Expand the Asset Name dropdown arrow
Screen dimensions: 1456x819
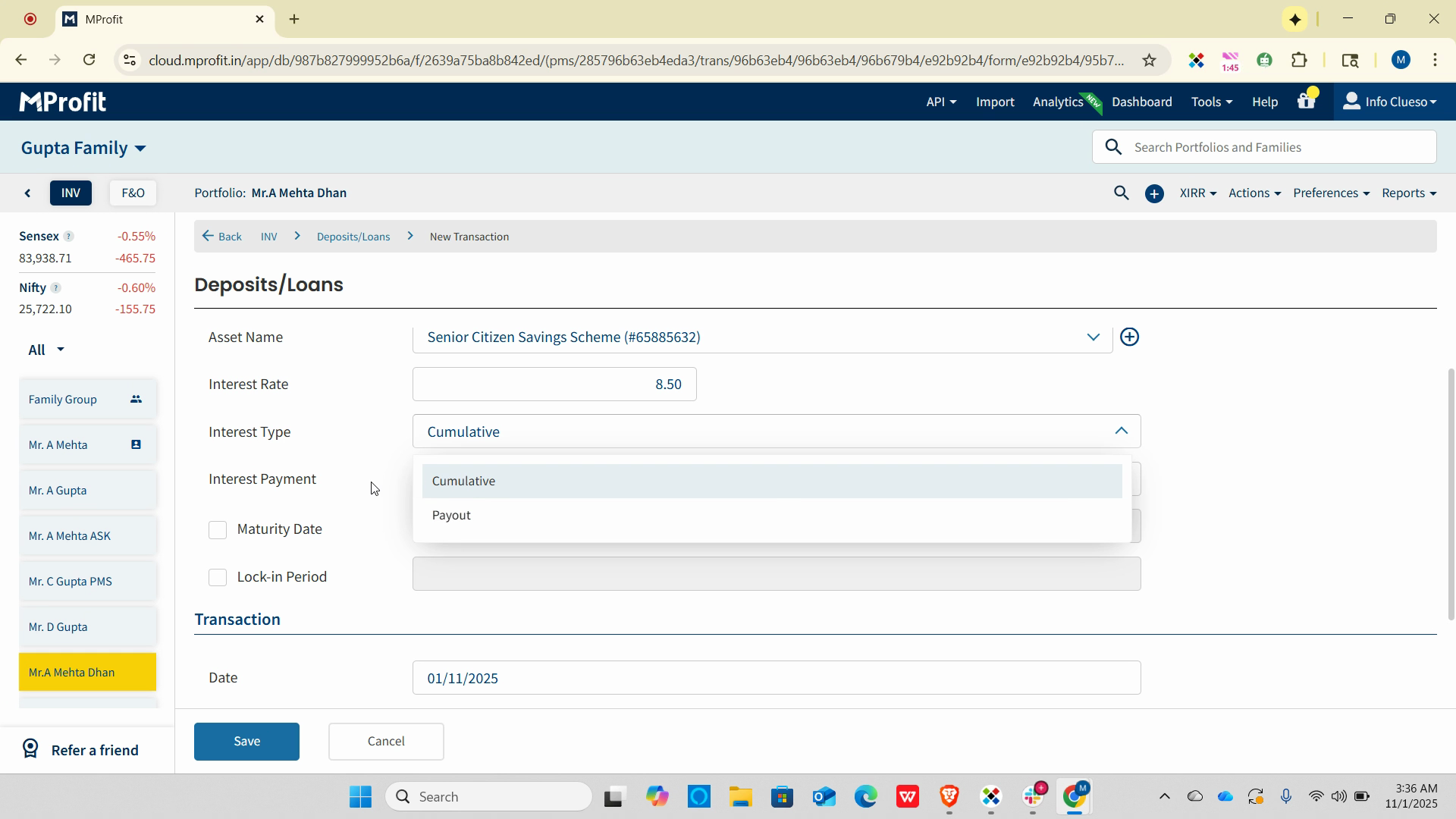pos(1093,337)
